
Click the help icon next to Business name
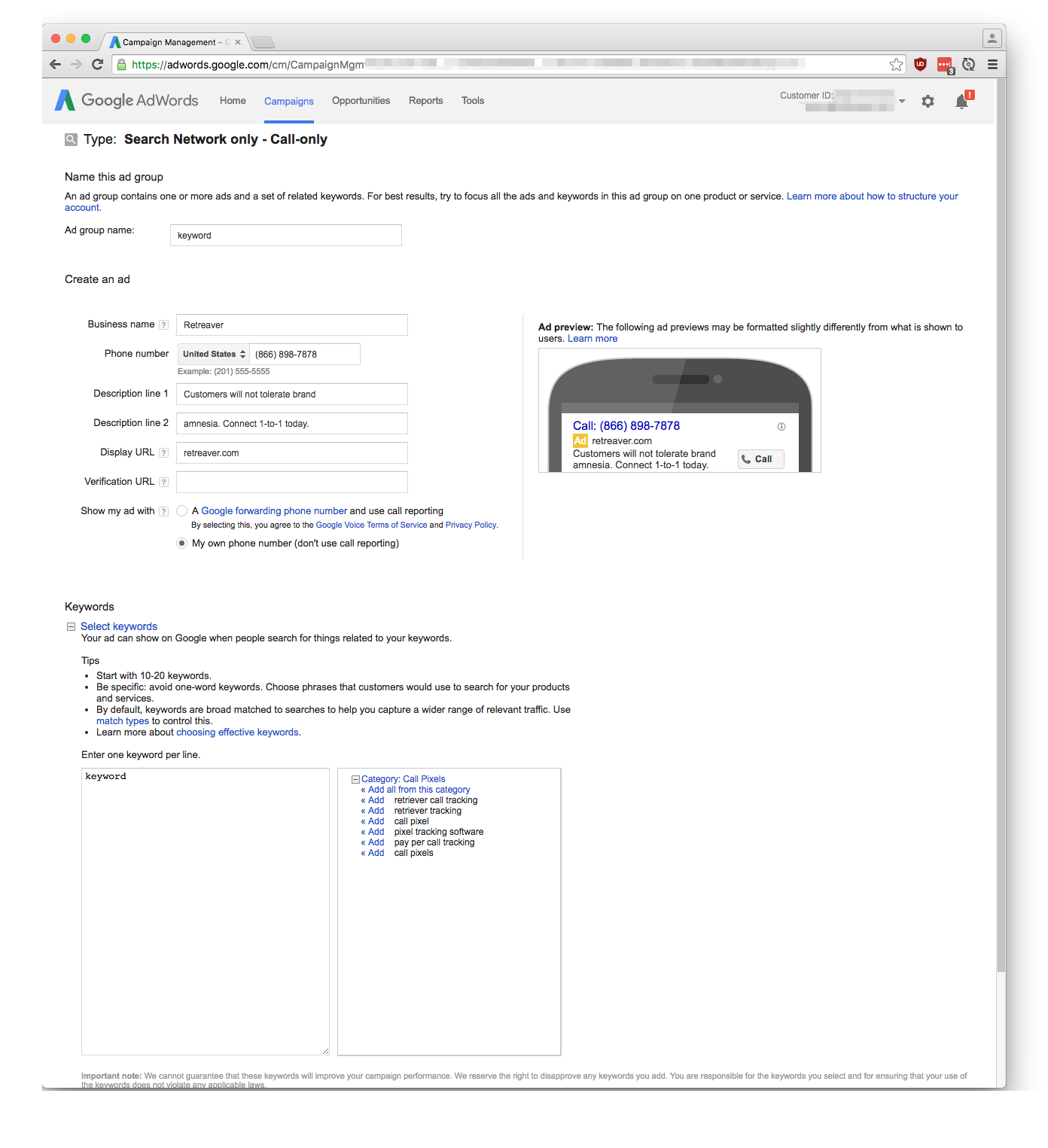163,325
